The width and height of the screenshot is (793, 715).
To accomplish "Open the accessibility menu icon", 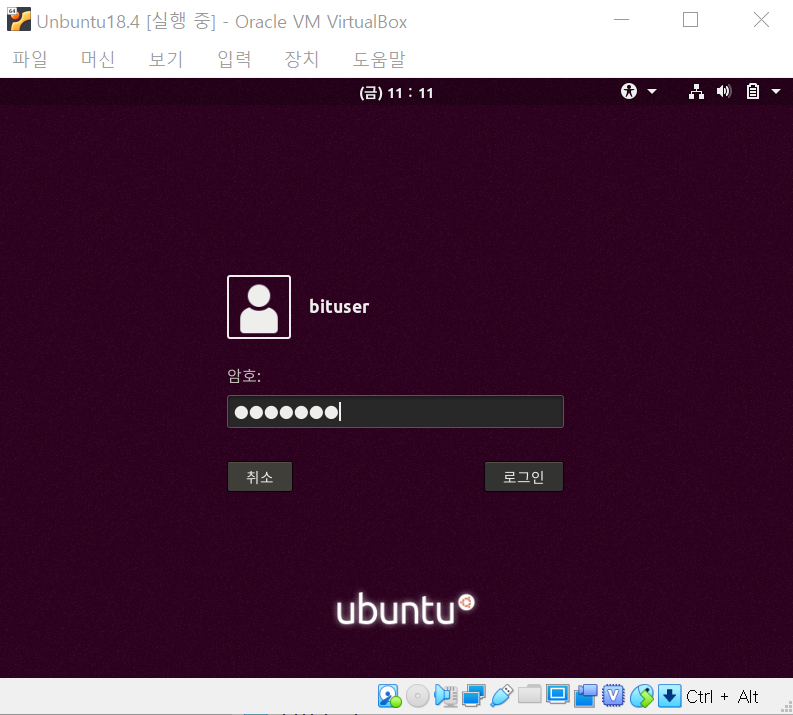I will click(x=629, y=92).
